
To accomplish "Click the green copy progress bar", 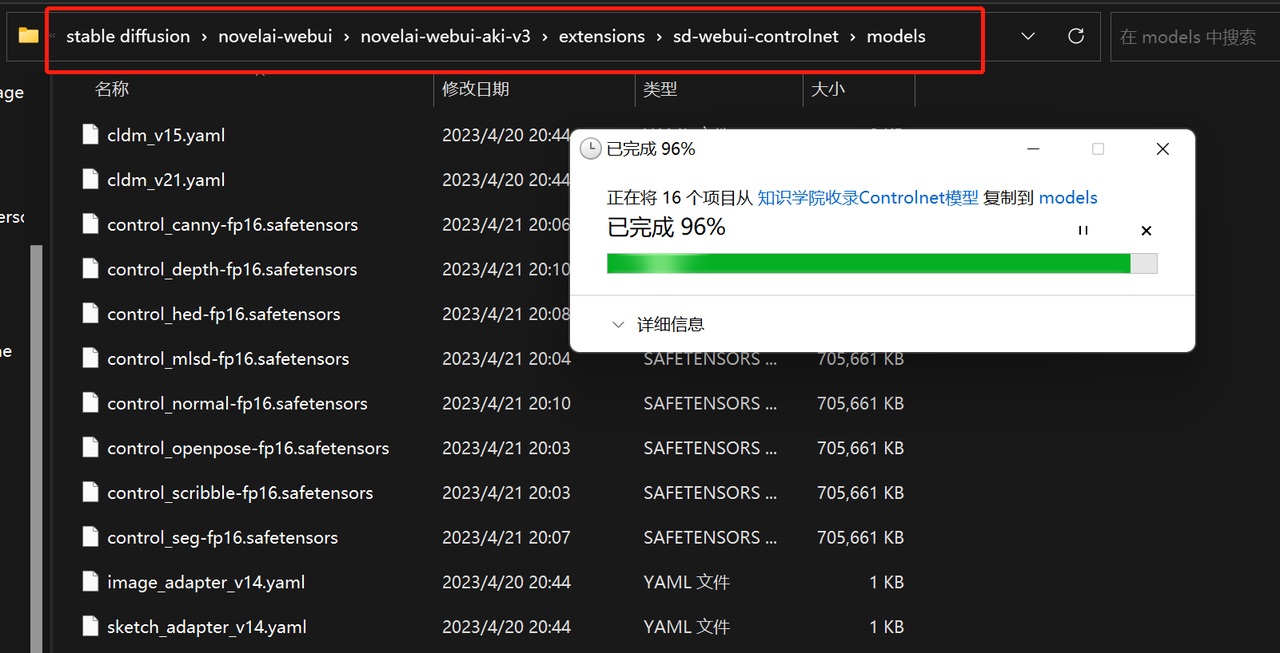I will coord(882,263).
